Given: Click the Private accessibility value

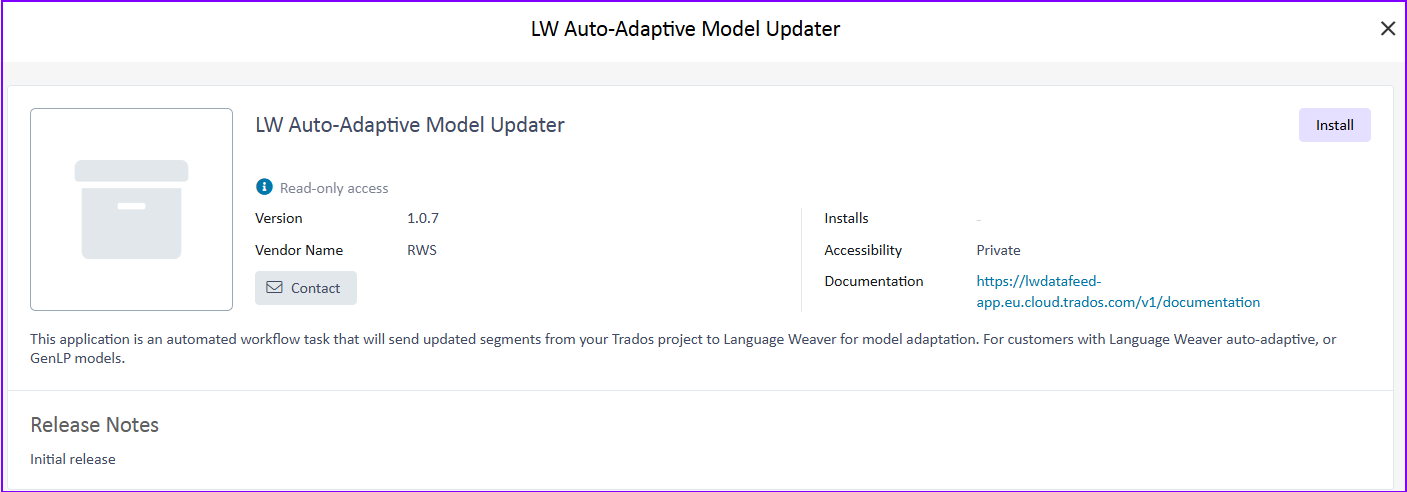Looking at the screenshot, I should click(x=998, y=250).
